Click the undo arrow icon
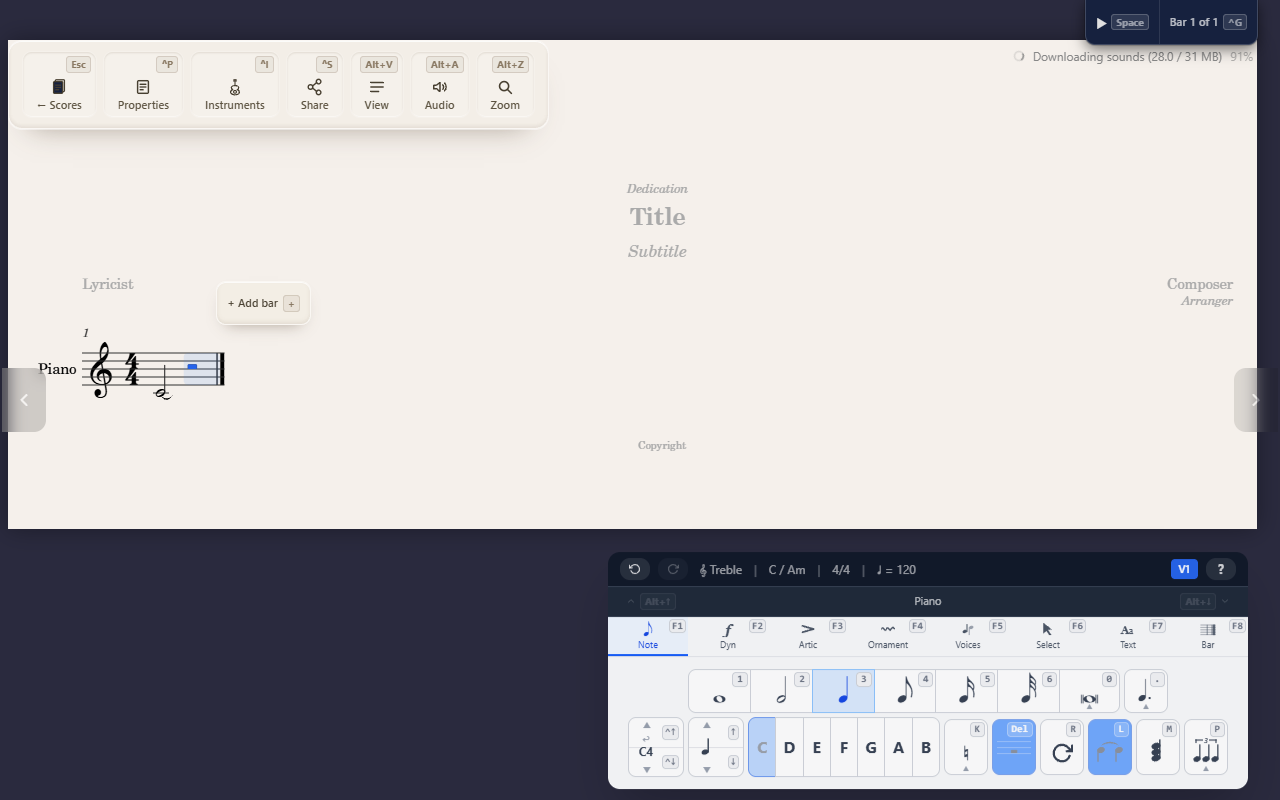 tap(635, 569)
